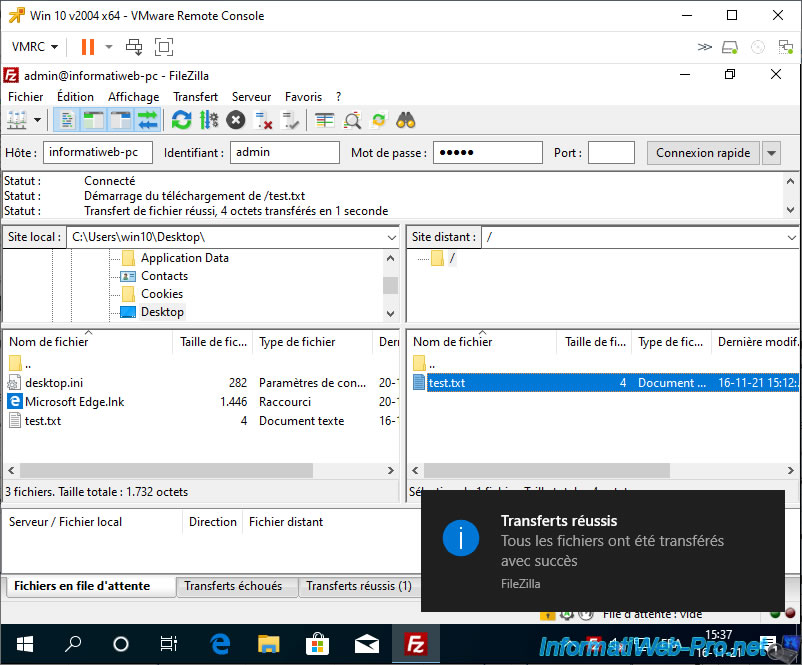
Task: Open the Site Manager dropdown arrow
Action: tap(38, 120)
